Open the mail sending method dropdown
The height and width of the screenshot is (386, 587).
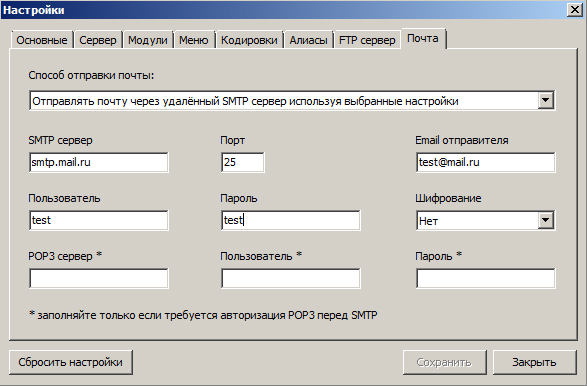coord(292,101)
